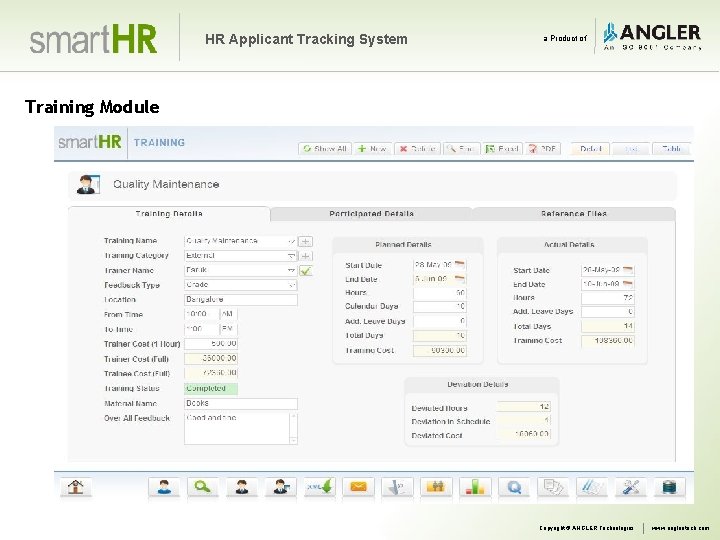Click the Planned Hours field
720x540 pixels.
click(x=439, y=292)
